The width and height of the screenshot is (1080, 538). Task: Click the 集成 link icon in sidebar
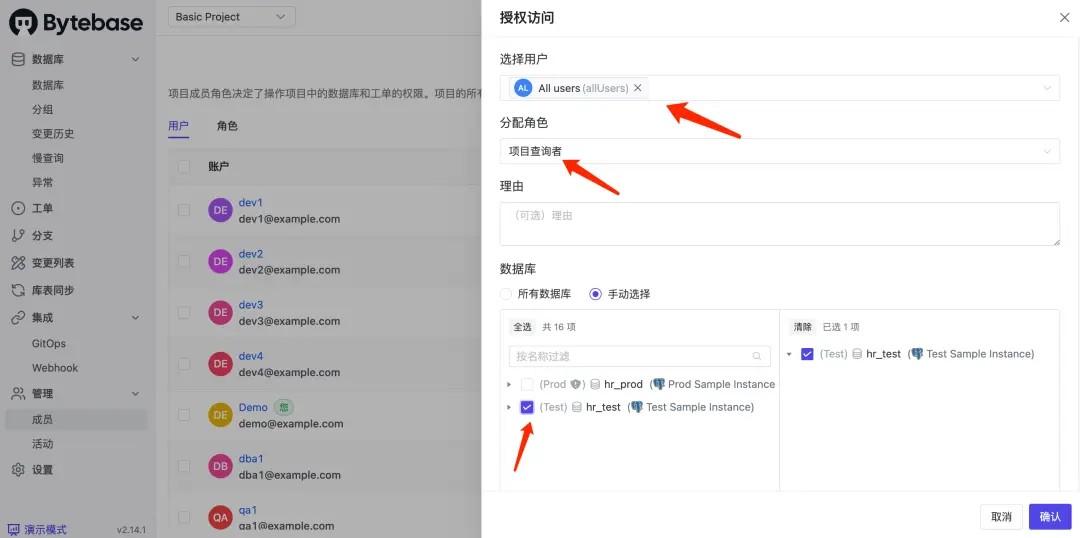point(19,318)
